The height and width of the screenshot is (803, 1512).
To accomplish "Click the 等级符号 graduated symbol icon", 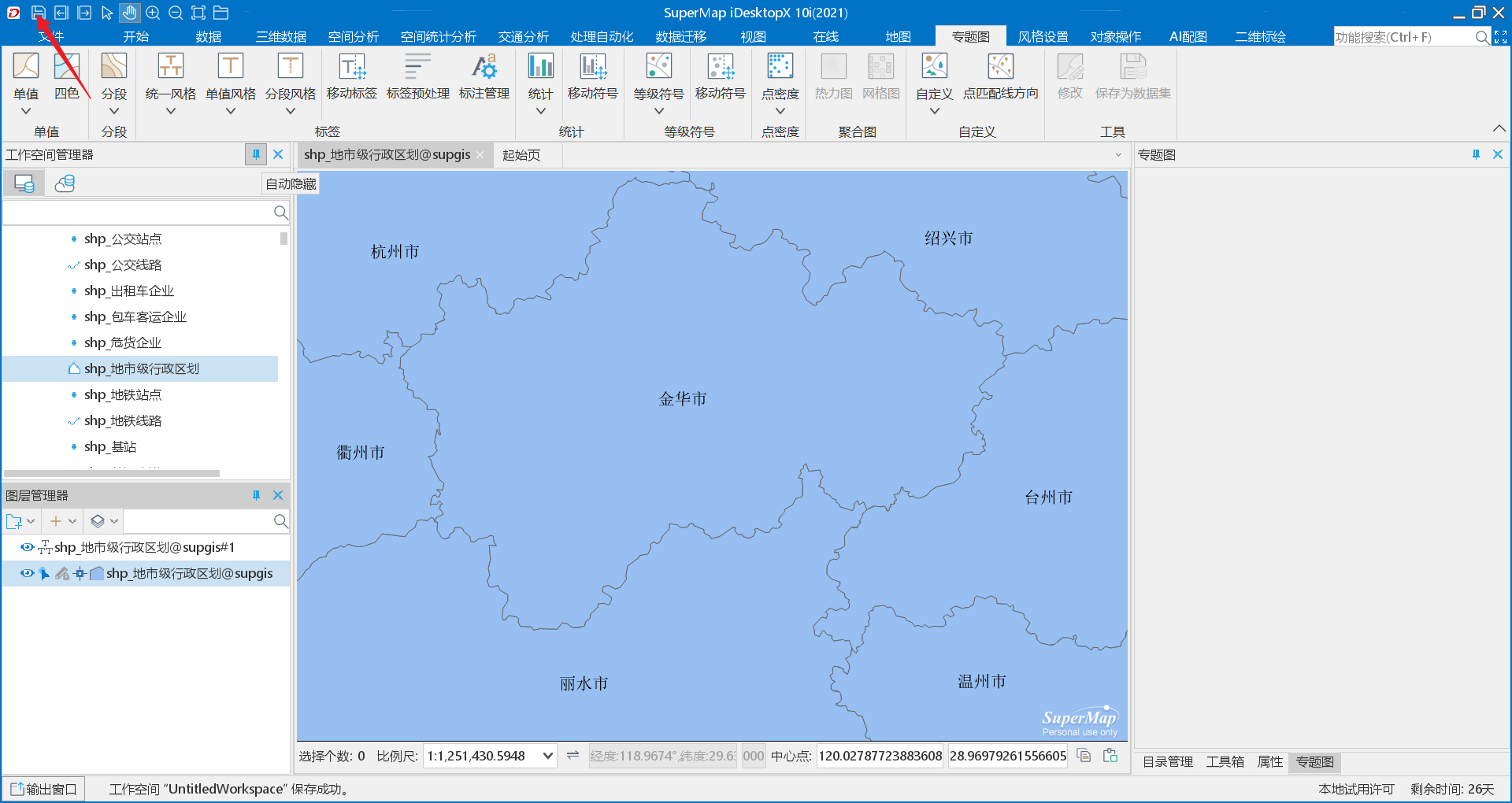I will 659,66.
